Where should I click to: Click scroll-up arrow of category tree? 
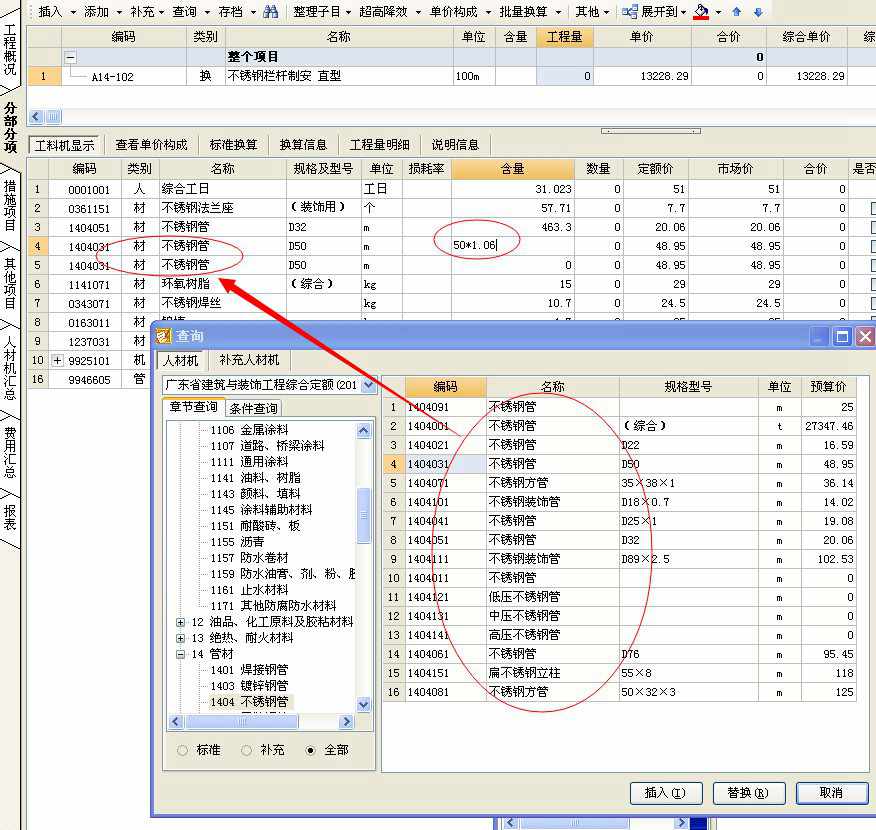point(363,431)
